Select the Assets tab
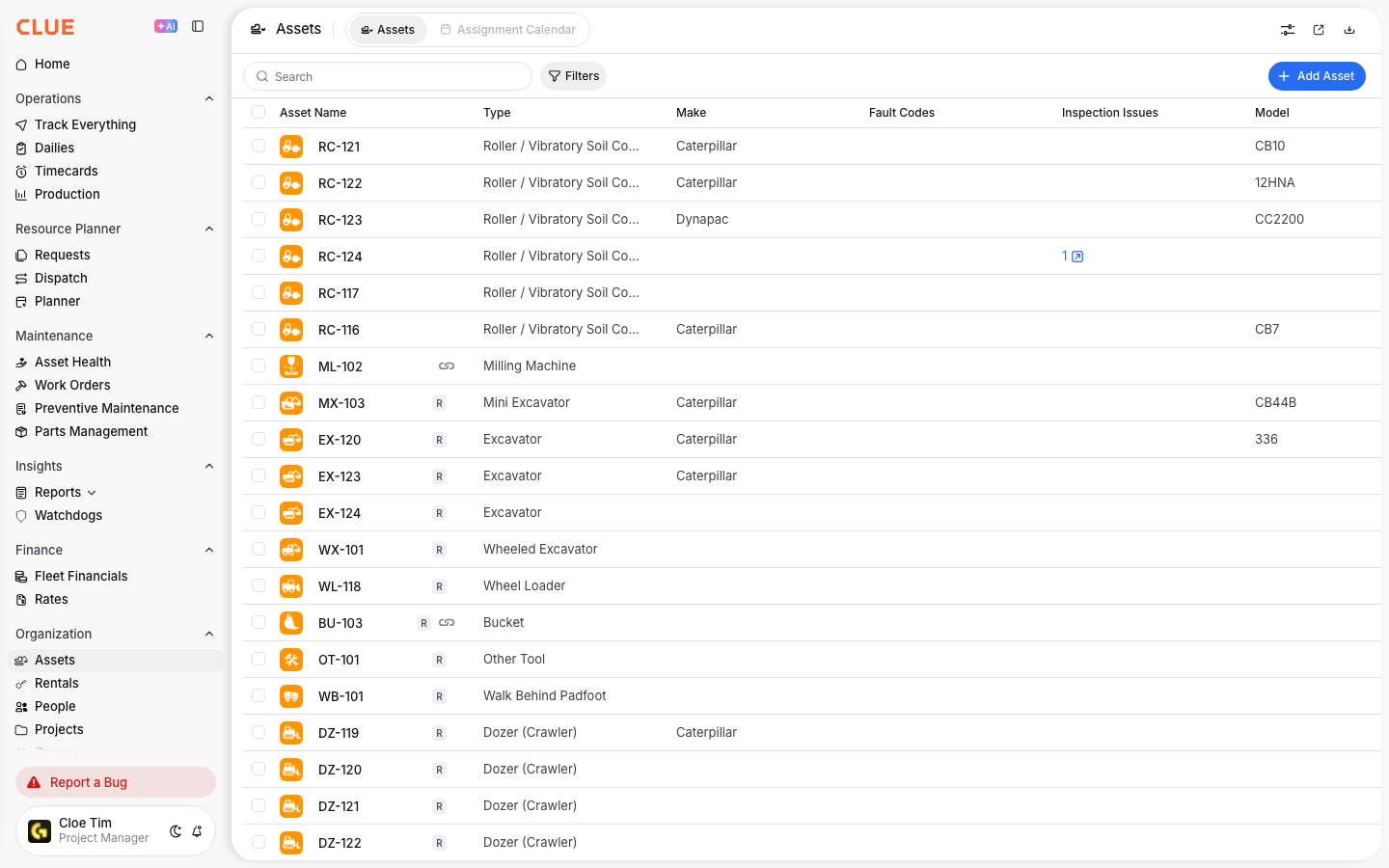This screenshot has width=1389, height=868. [x=388, y=30]
